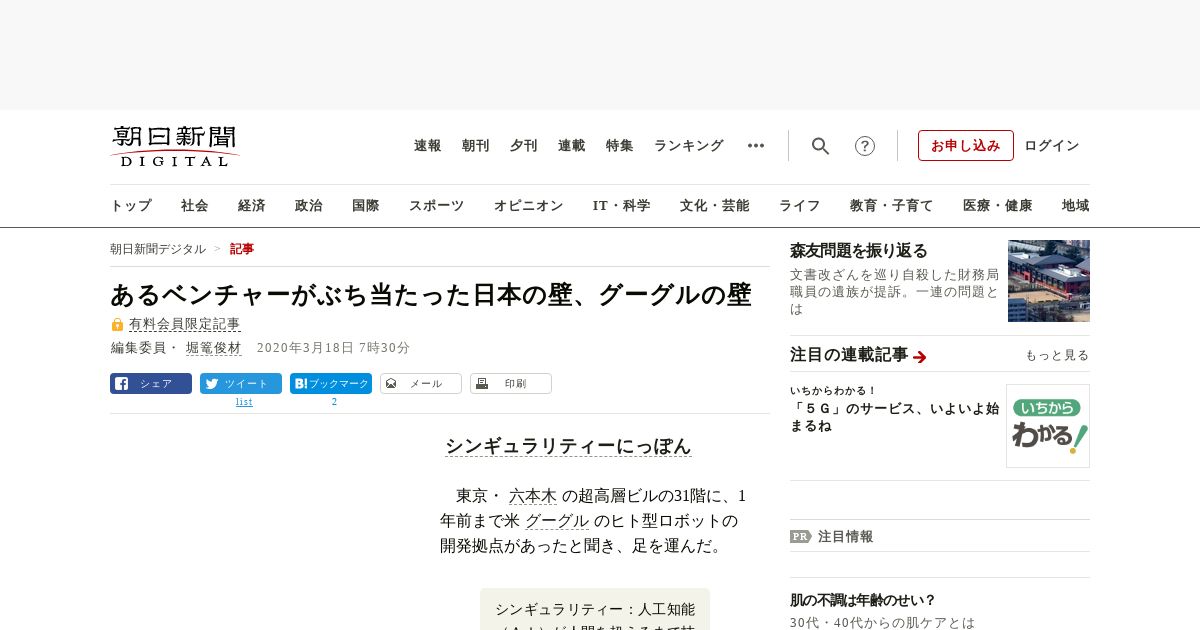The height and width of the screenshot is (630, 1200).
Task: Go to the 国際 section tab
Action: [x=366, y=206]
